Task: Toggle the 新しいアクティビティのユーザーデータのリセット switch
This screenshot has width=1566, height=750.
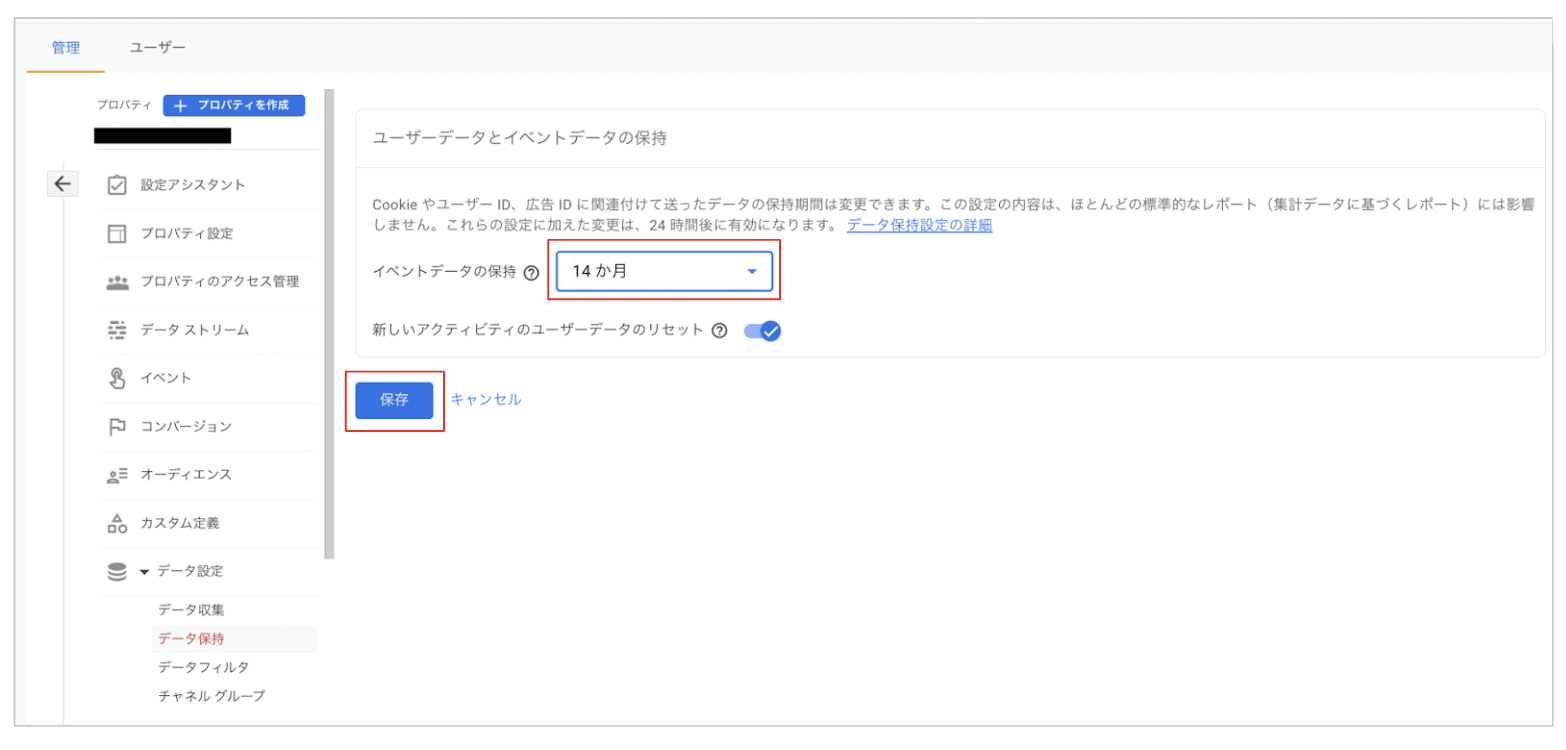Action: (762, 331)
